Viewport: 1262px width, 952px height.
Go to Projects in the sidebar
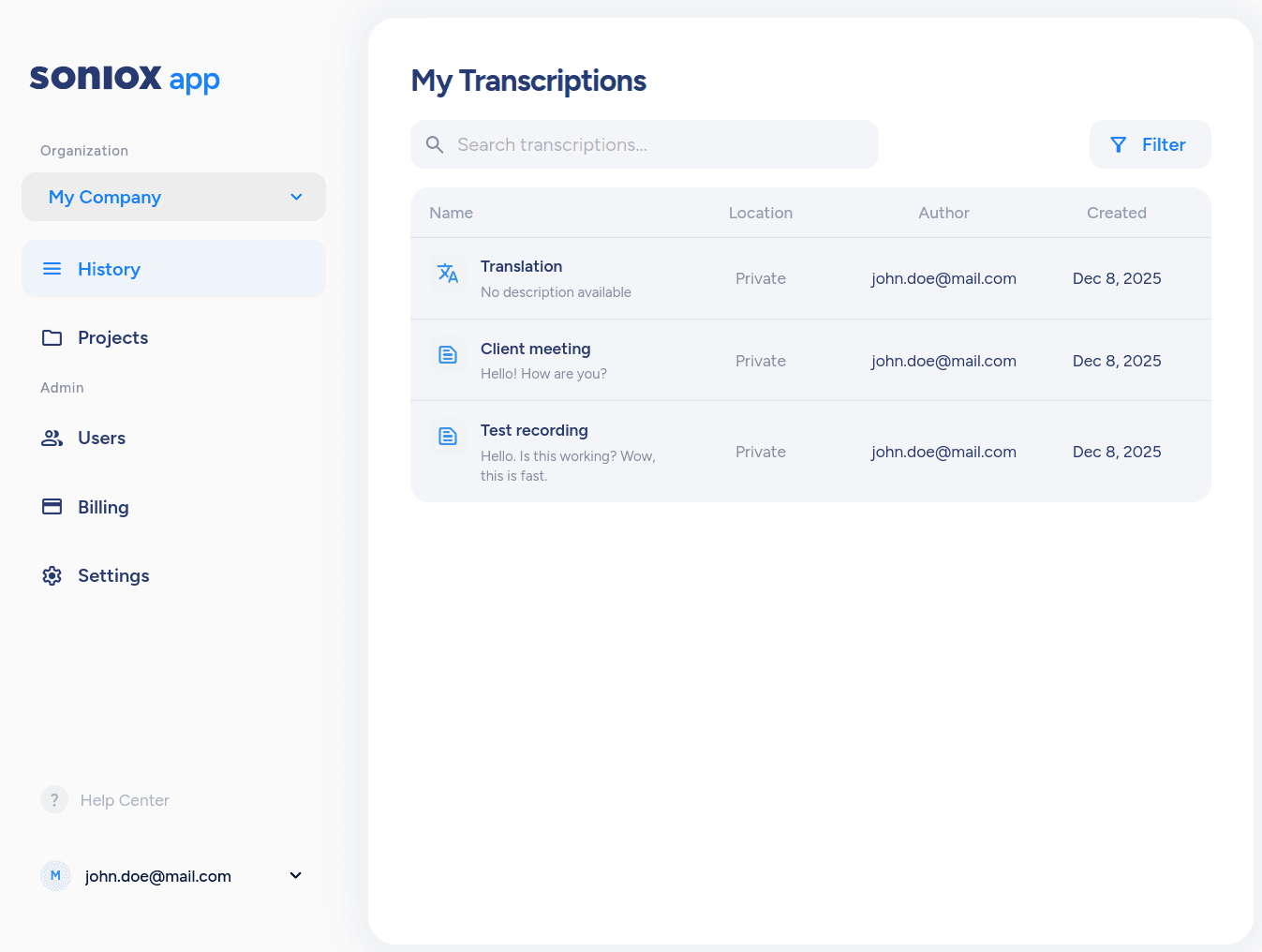point(112,337)
